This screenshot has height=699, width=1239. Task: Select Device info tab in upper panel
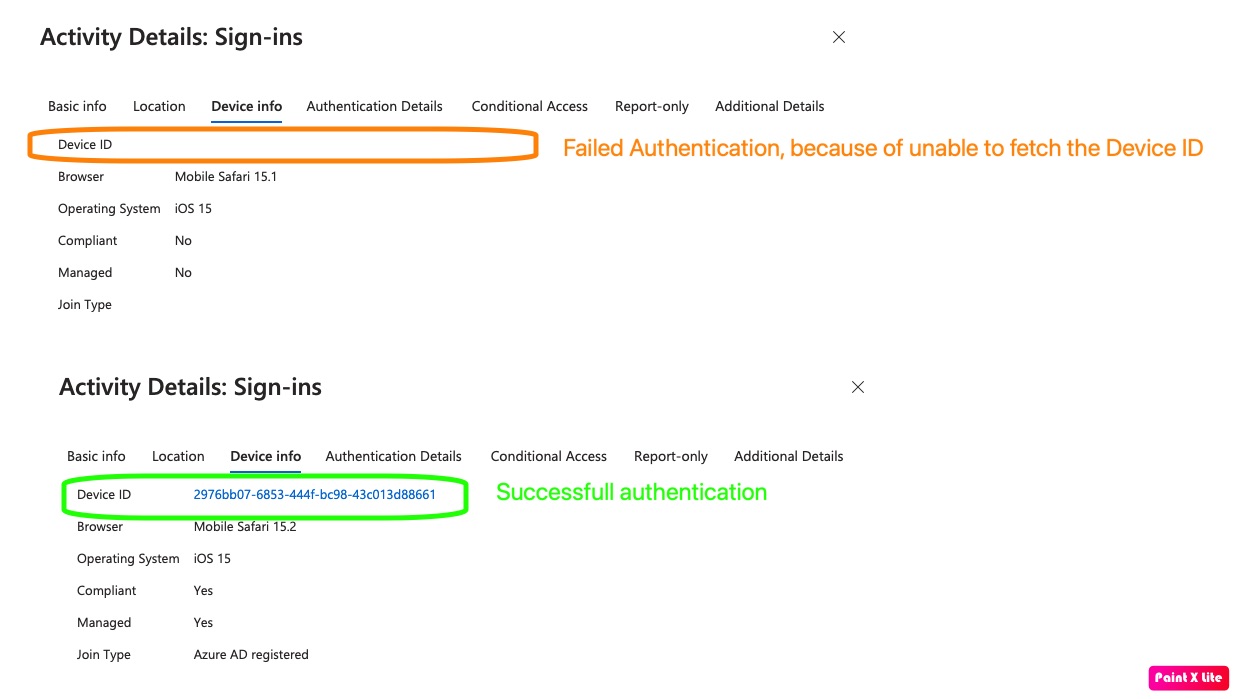click(x=246, y=106)
